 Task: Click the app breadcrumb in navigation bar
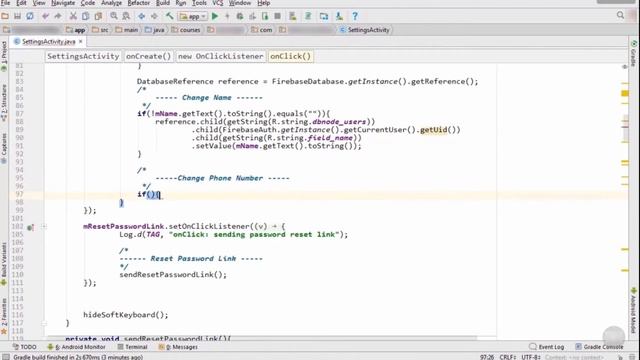click(x=76, y=30)
